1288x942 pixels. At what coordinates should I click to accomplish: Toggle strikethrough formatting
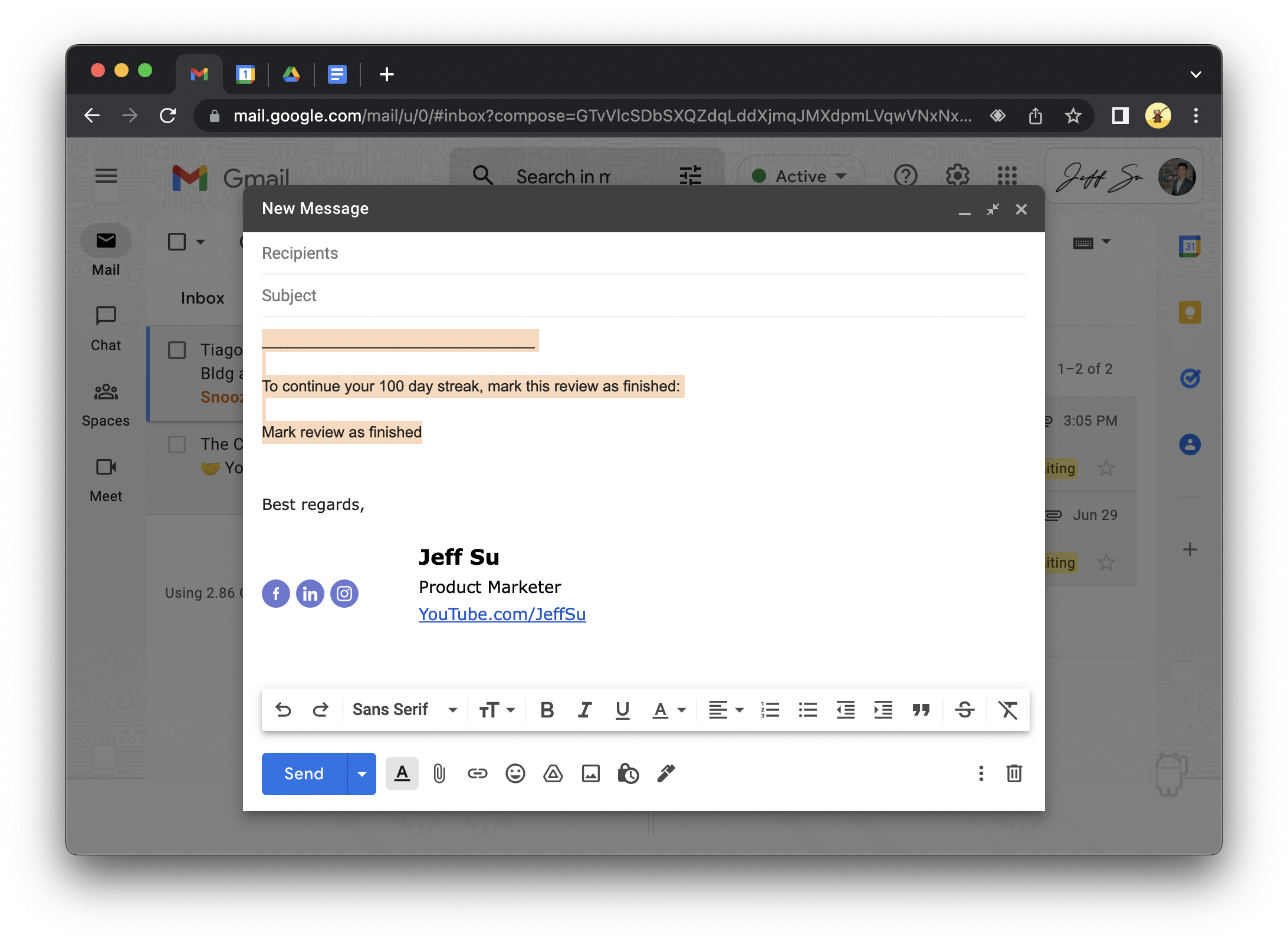coord(965,710)
